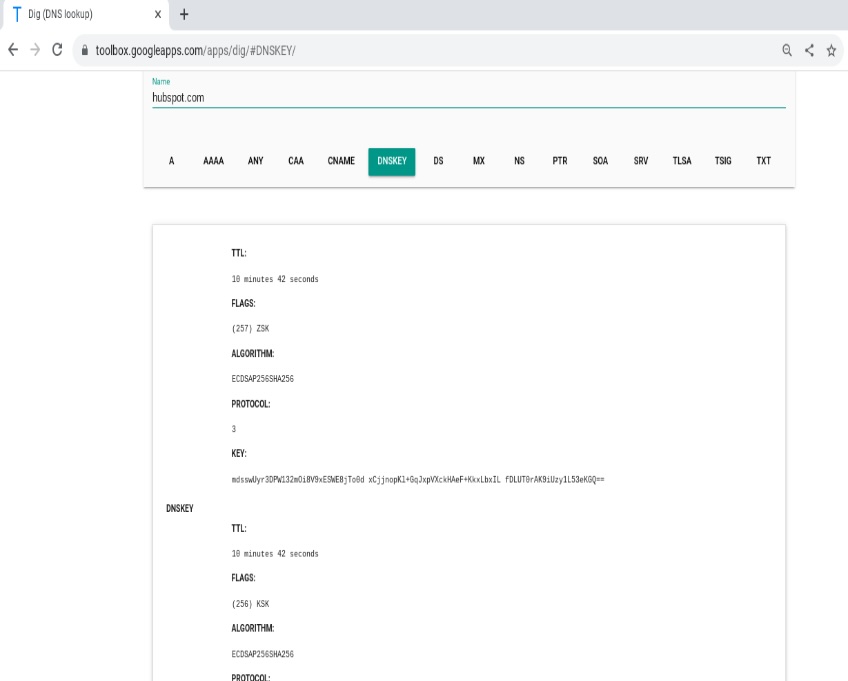Click the key string starting with mdsswUyr

pos(418,479)
